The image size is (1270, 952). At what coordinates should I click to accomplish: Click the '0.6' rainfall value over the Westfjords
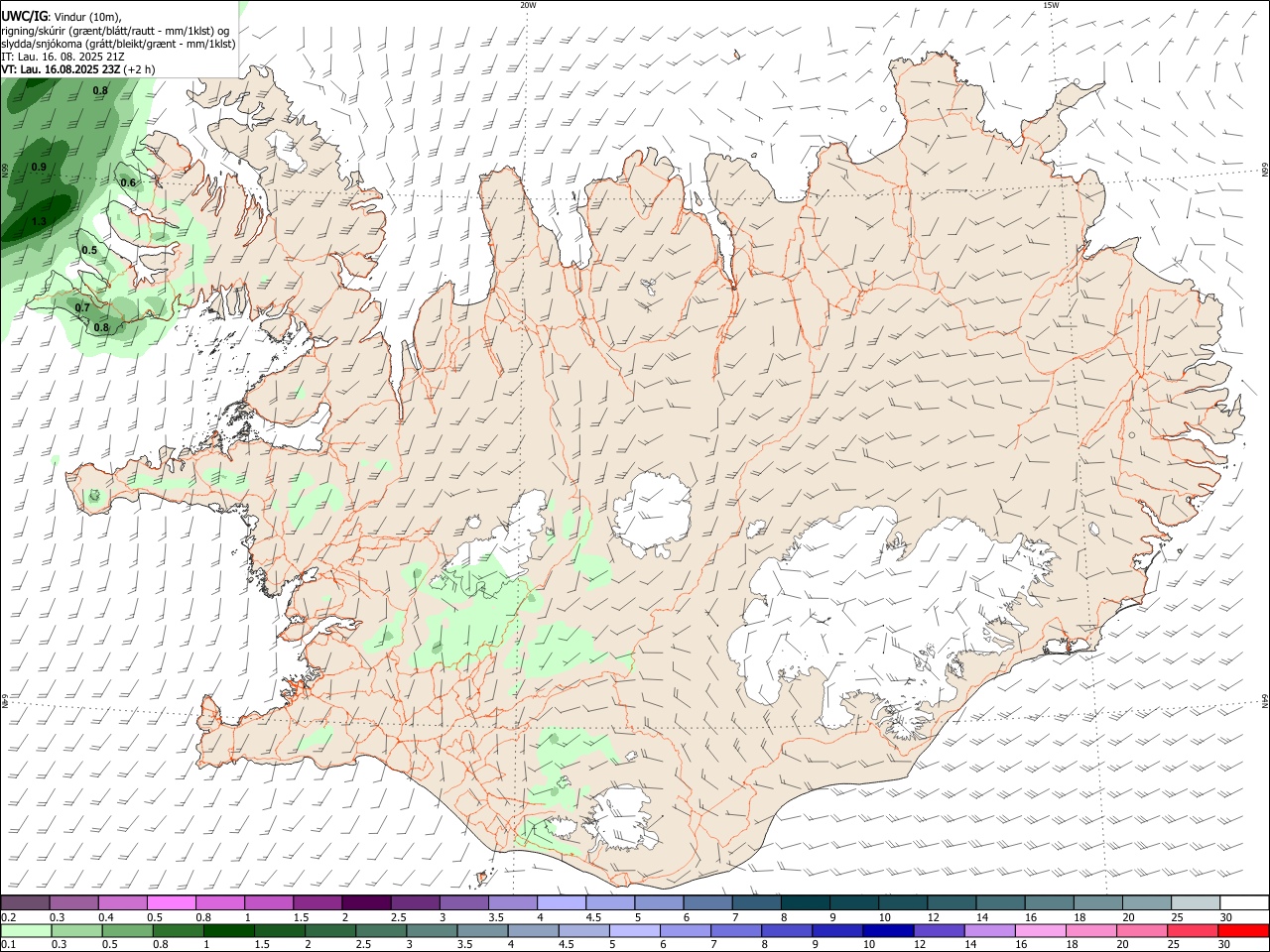click(x=128, y=182)
